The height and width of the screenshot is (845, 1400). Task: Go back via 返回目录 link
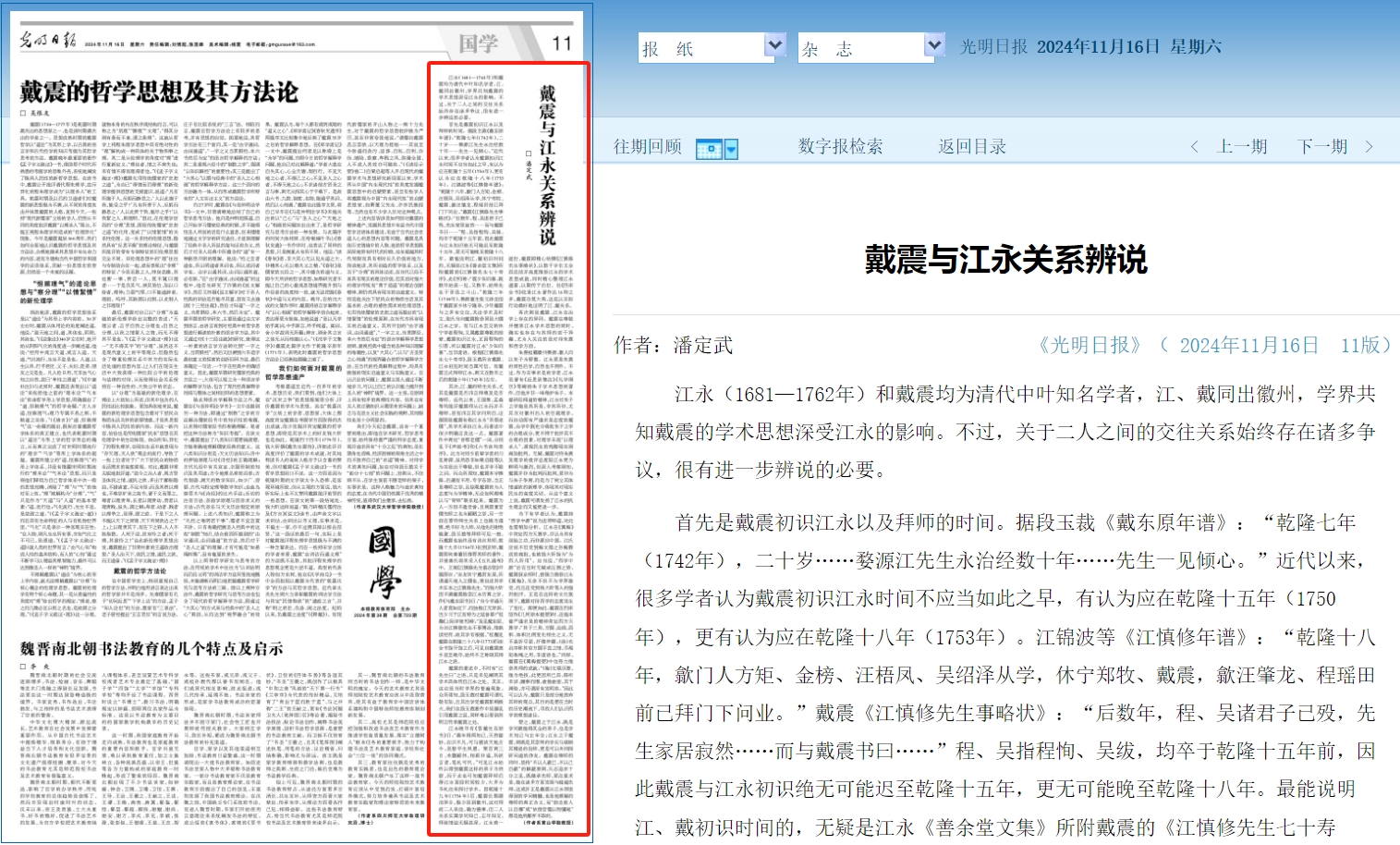[971, 147]
